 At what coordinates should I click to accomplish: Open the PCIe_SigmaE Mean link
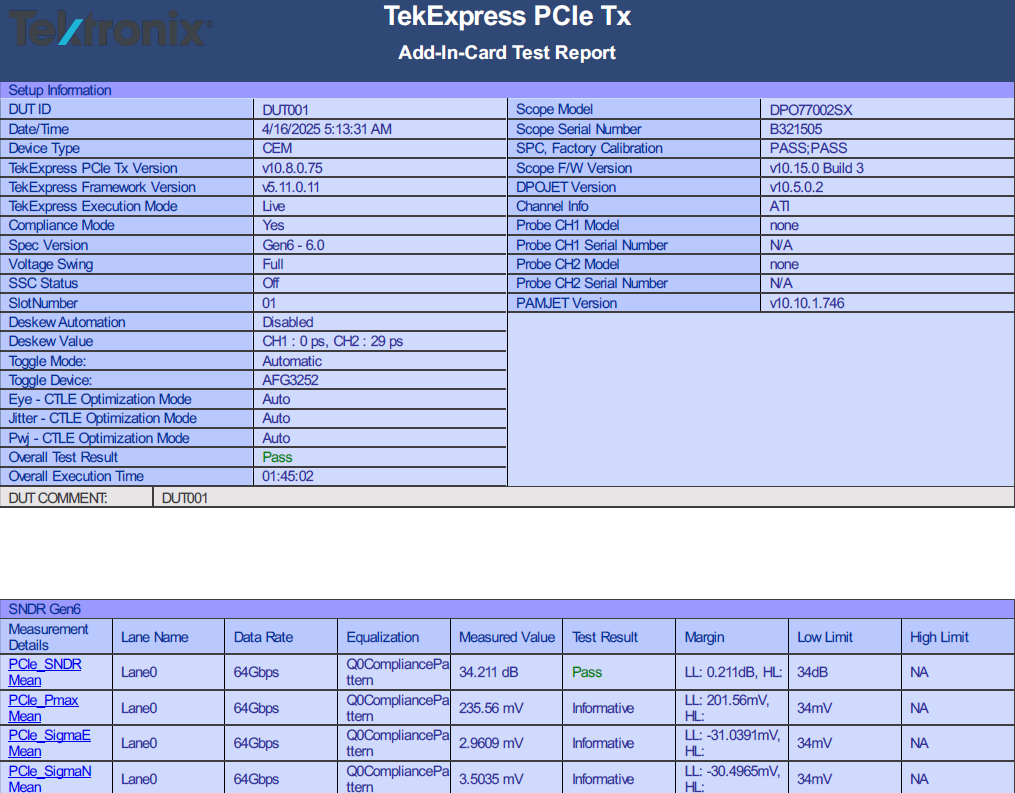click(49, 743)
